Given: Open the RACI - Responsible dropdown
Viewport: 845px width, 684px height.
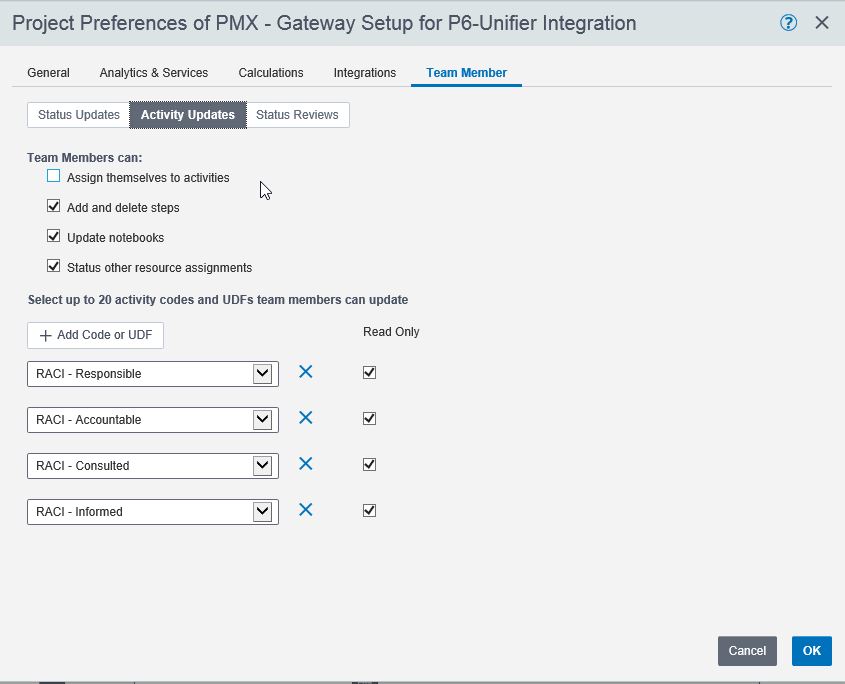Looking at the screenshot, I should [x=262, y=374].
